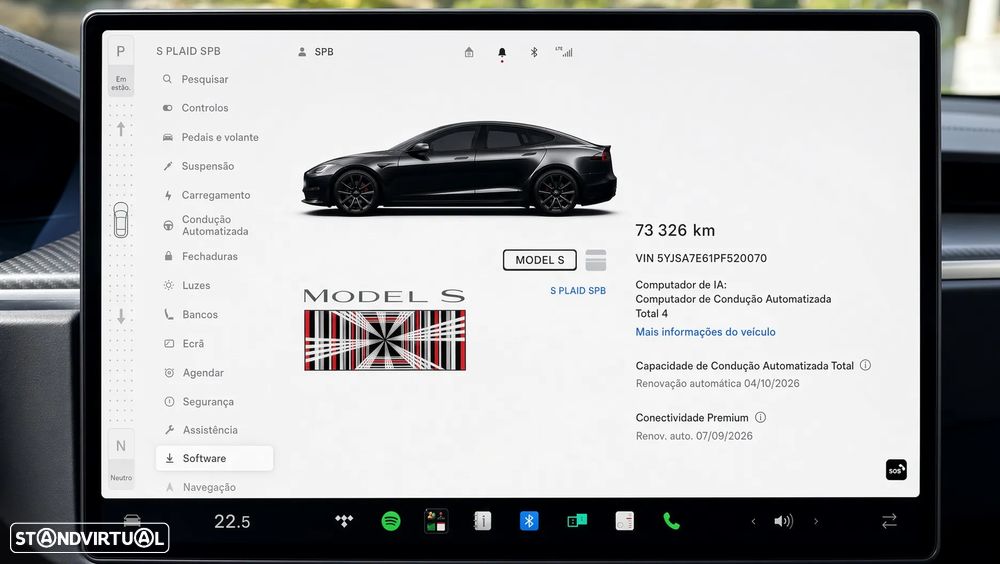1000x564 pixels.
Task: Tap Renovação automática 04/10/2026 text
Action: 717,383
